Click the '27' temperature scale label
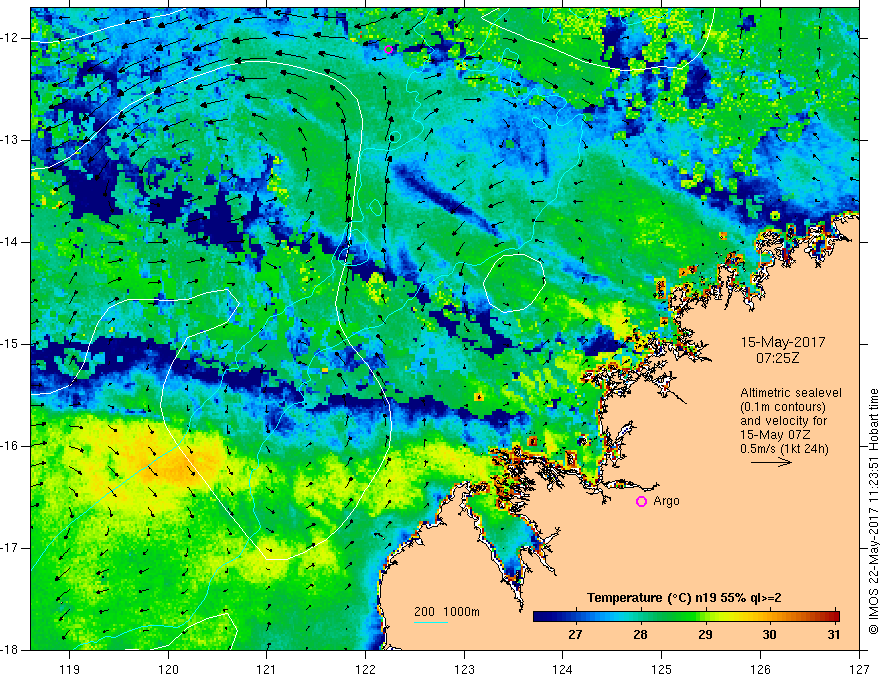 (x=575, y=635)
